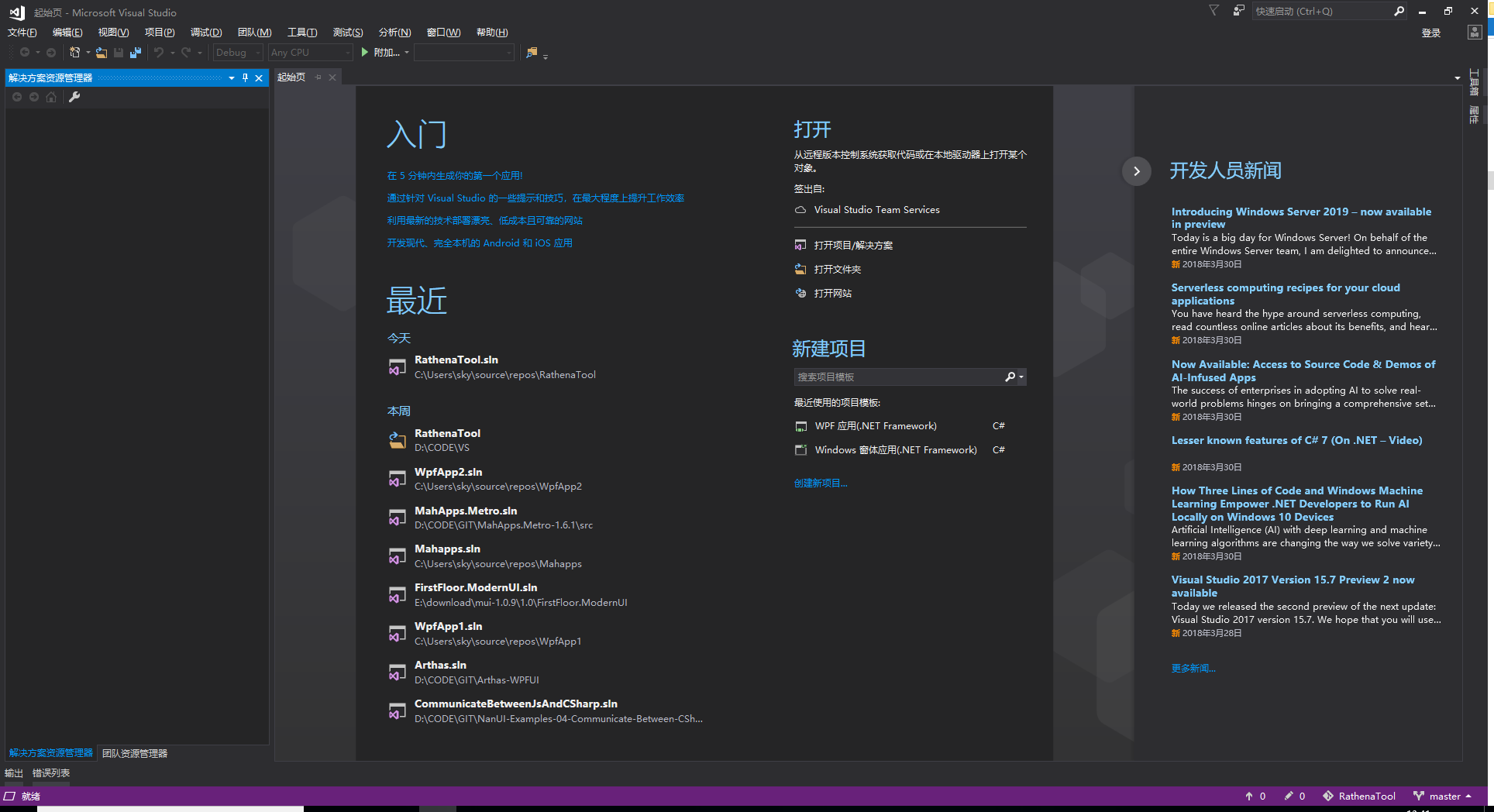Click the VS logo in title bar
This screenshot has width=1494, height=812.
[17, 12]
